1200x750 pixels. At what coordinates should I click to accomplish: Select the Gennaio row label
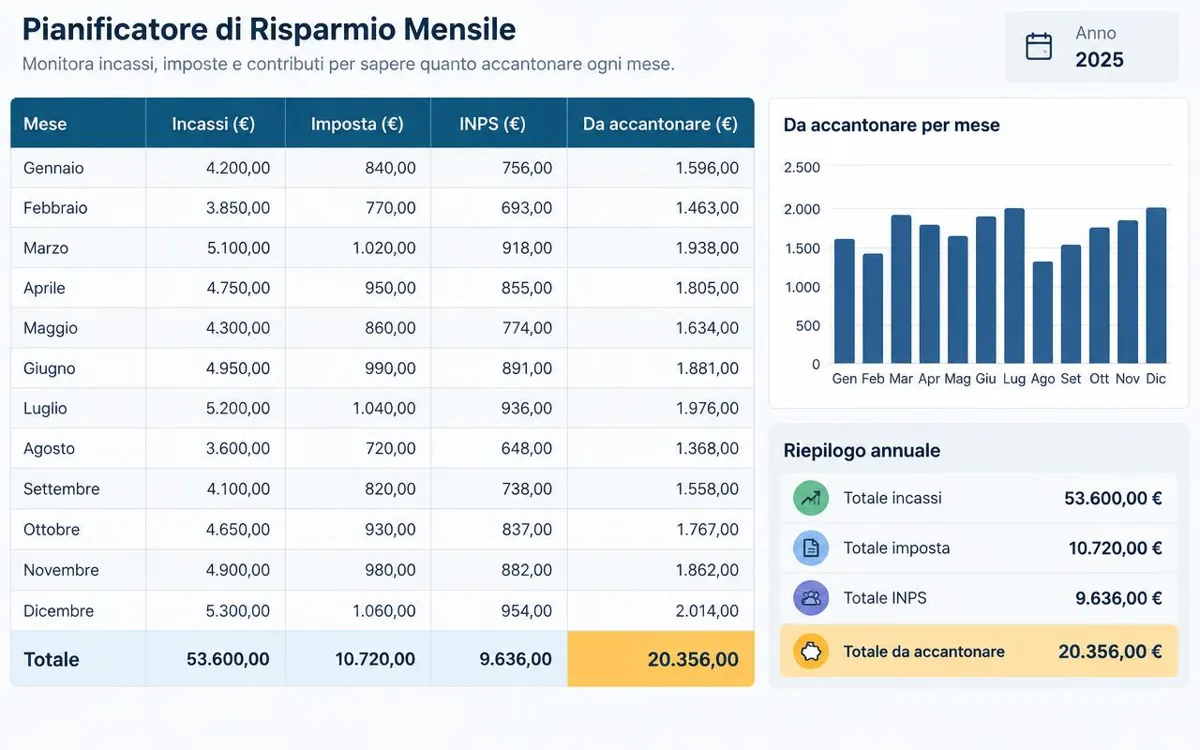tap(54, 168)
